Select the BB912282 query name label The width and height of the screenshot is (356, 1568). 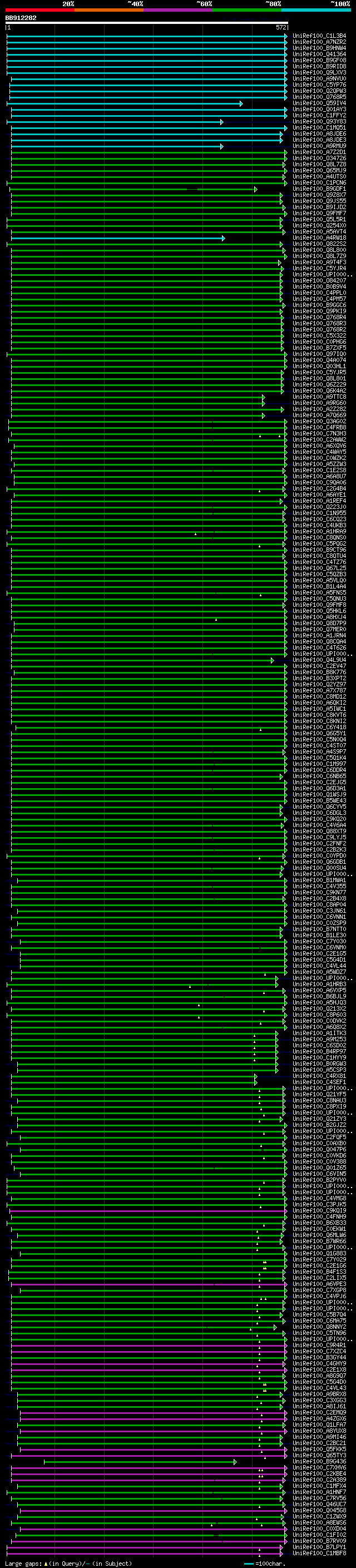pyautogui.click(x=21, y=18)
